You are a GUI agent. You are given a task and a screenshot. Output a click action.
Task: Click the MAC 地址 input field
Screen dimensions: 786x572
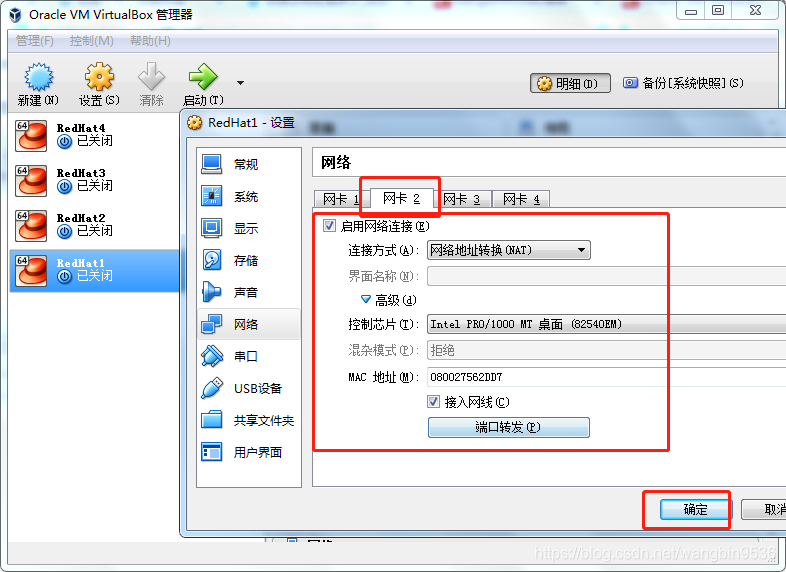(x=607, y=377)
